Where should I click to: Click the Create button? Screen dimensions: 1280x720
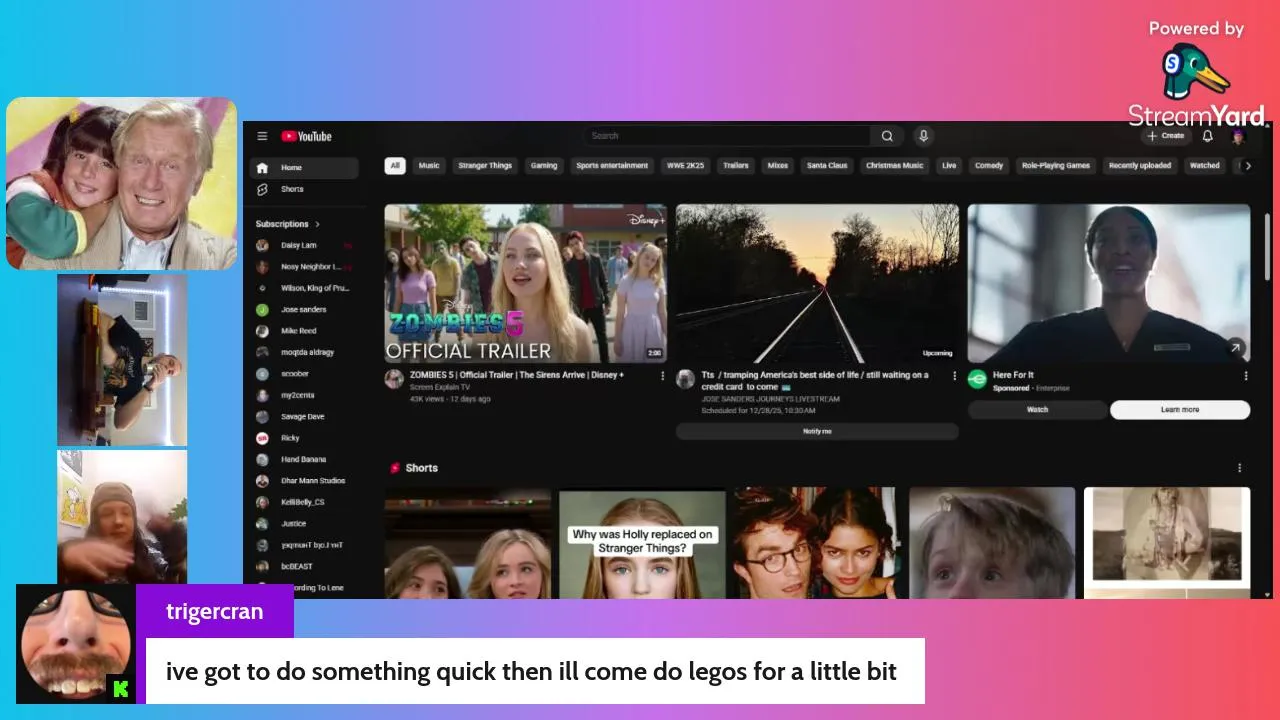click(1166, 136)
